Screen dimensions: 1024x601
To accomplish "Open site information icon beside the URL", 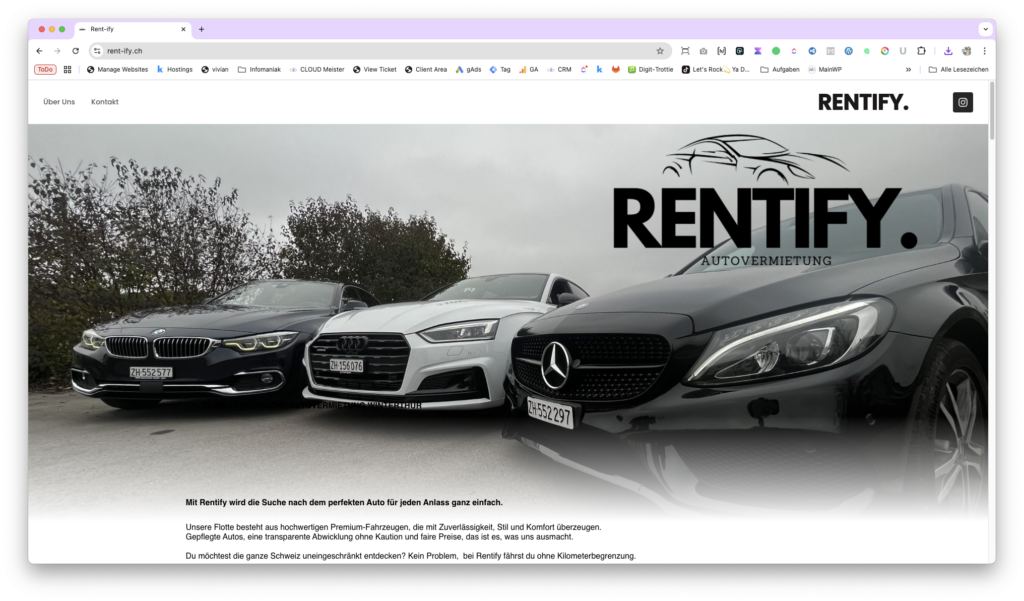I will [97, 51].
